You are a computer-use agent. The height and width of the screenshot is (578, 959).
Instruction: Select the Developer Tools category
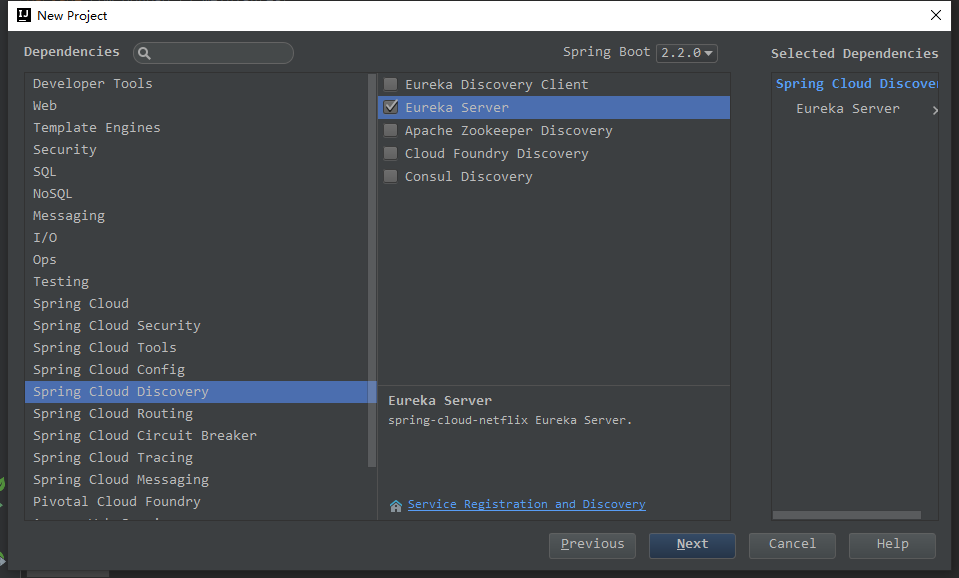tap(93, 84)
